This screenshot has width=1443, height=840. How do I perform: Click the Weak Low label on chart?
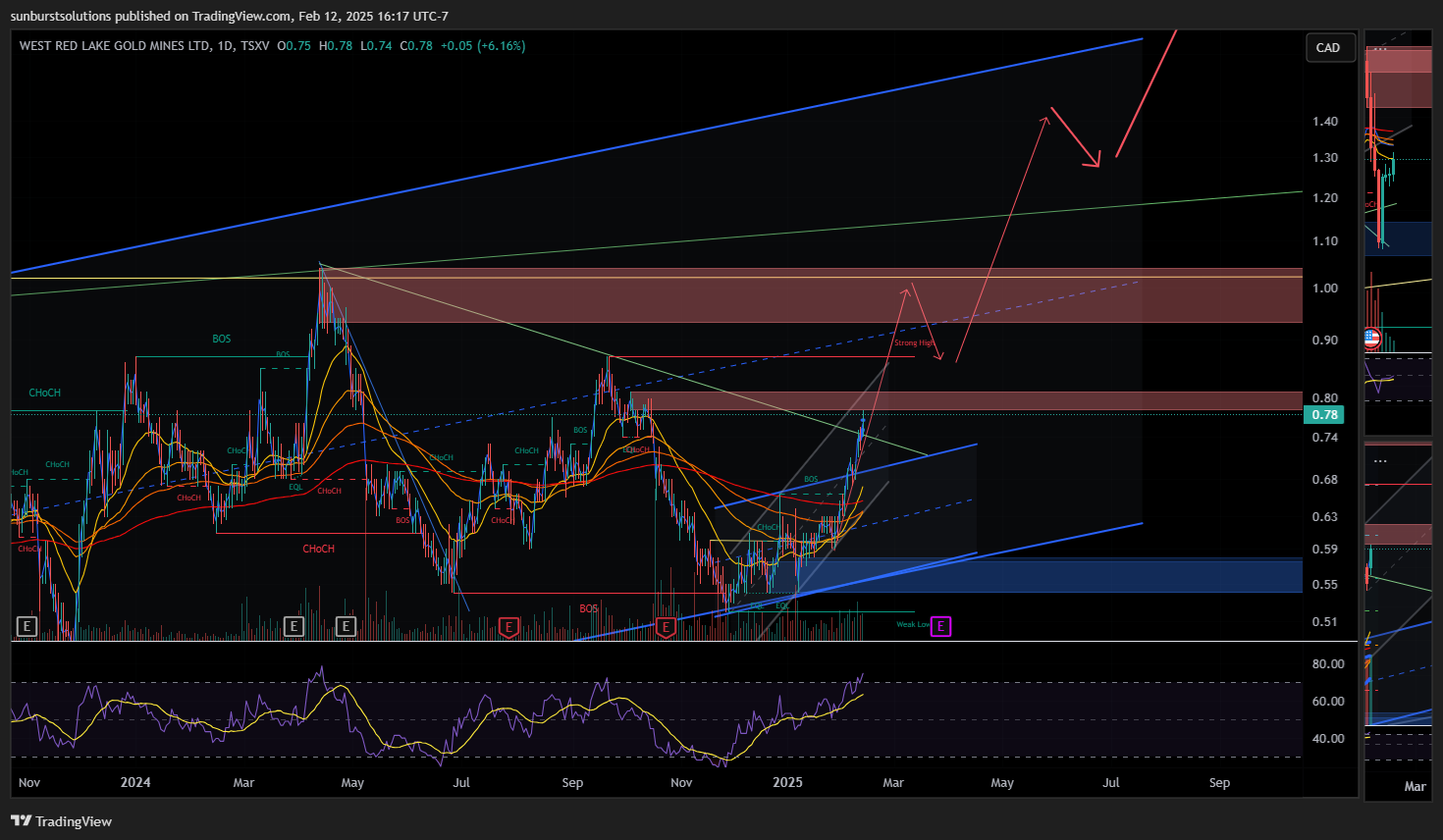coord(913,624)
